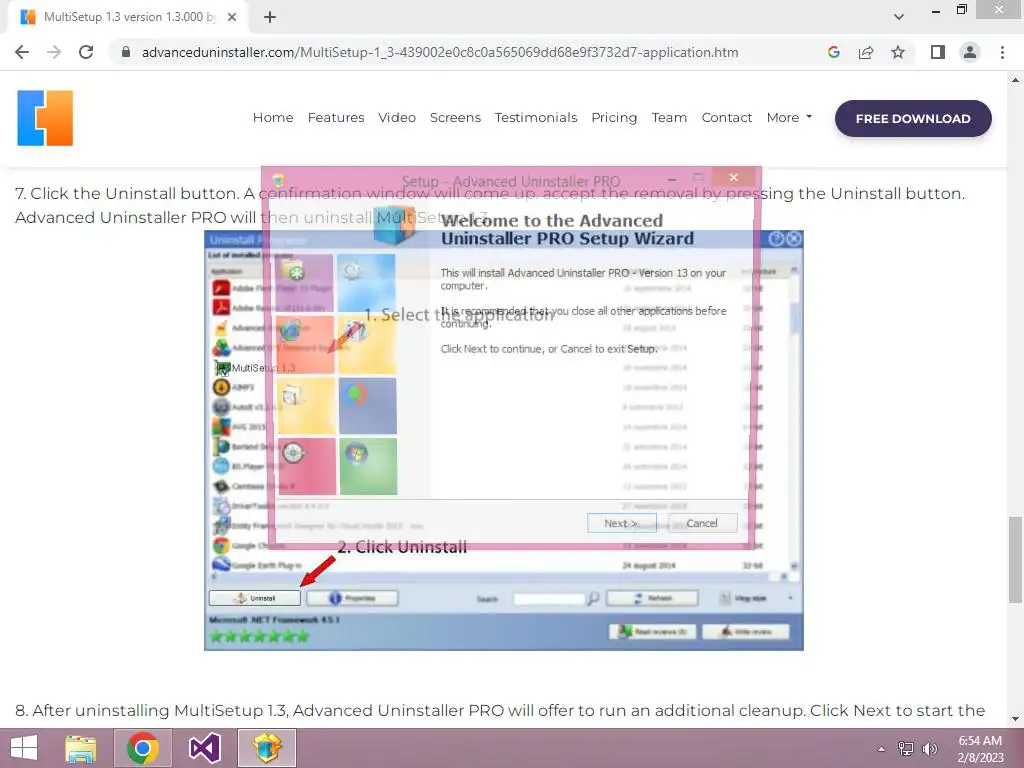
Task: Close the MultiSetup 1.3 tab
Action: [x=232, y=17]
